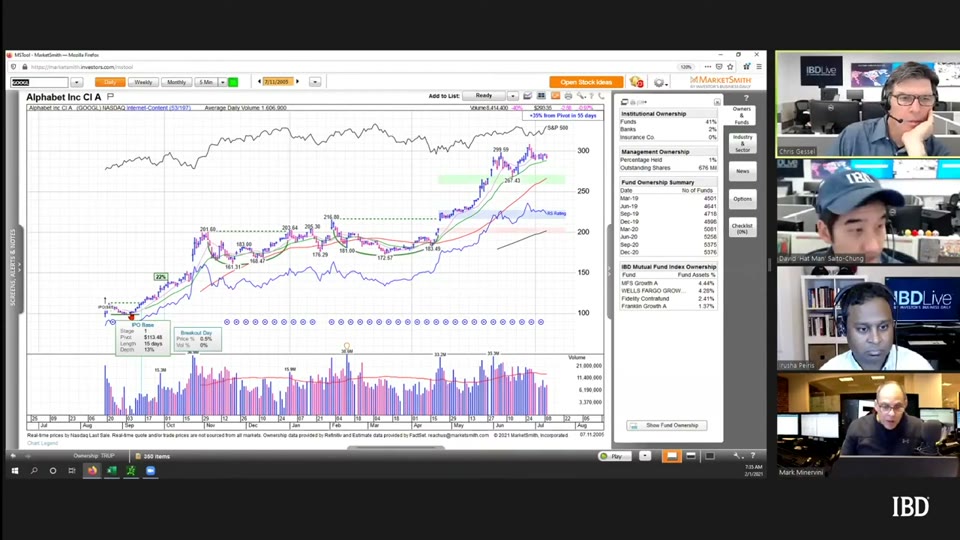Step date forward with the right arrow
The image size is (960, 540).
(298, 81)
